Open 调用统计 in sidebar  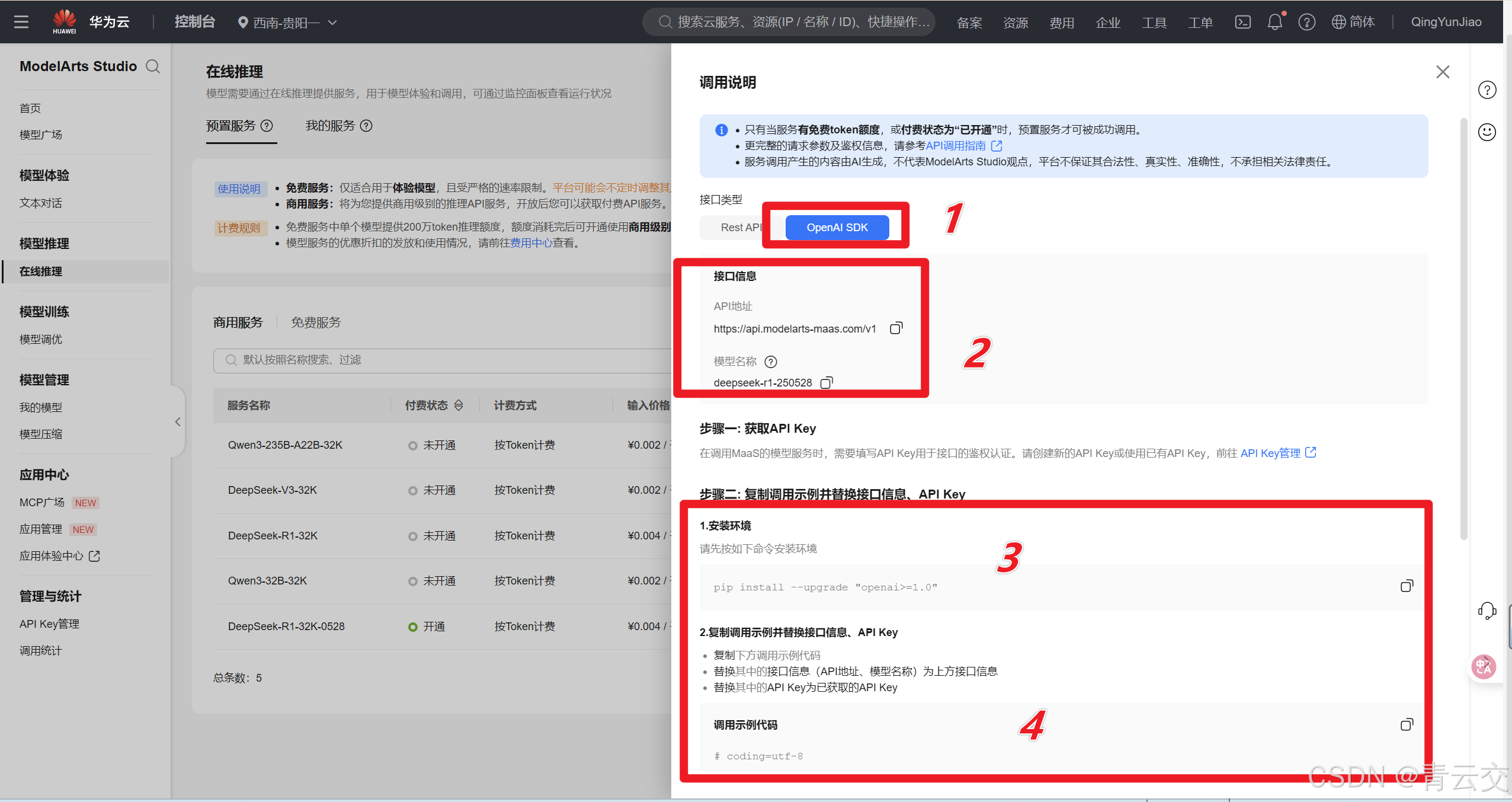pyautogui.click(x=40, y=650)
